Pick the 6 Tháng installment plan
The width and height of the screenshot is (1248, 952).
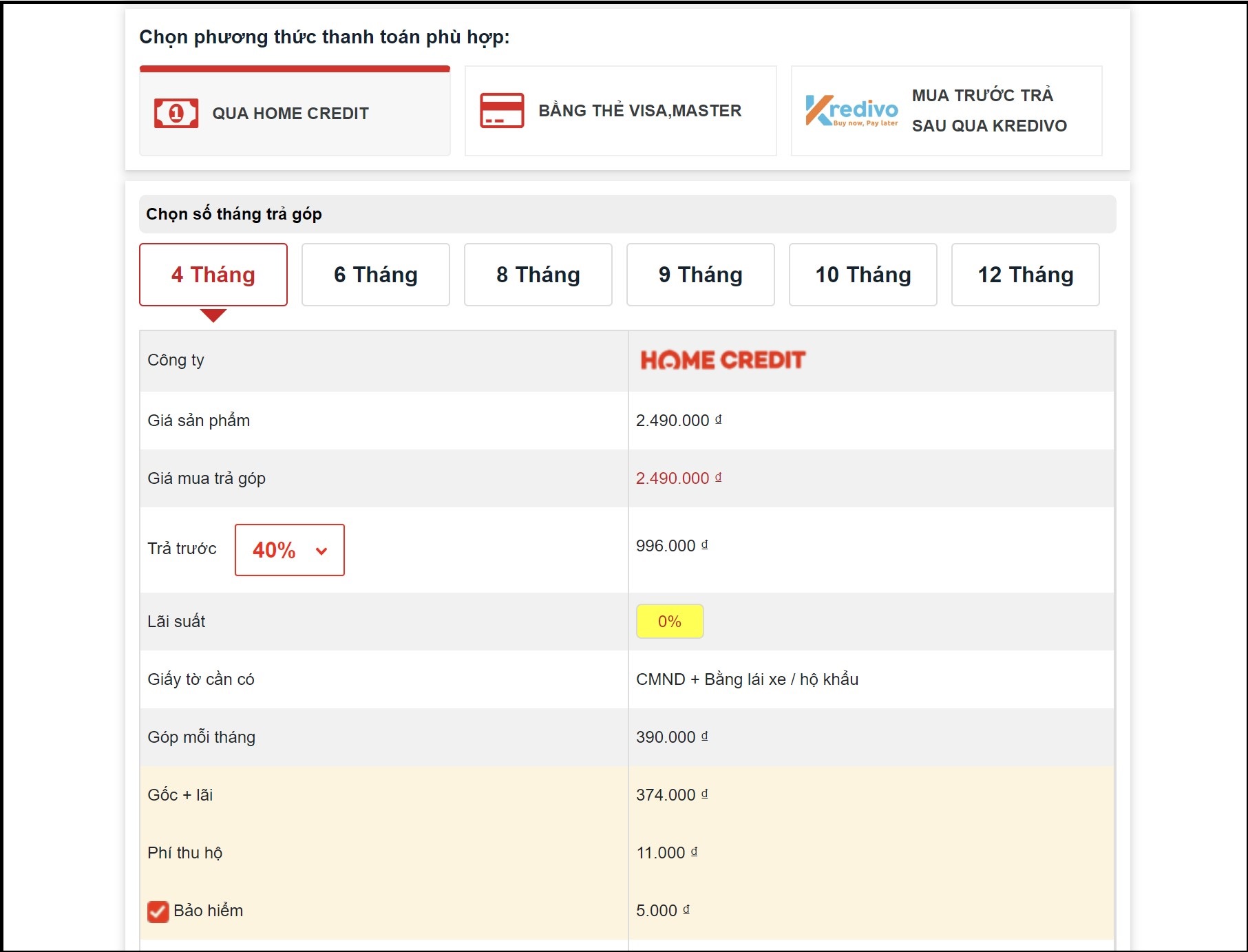[376, 275]
